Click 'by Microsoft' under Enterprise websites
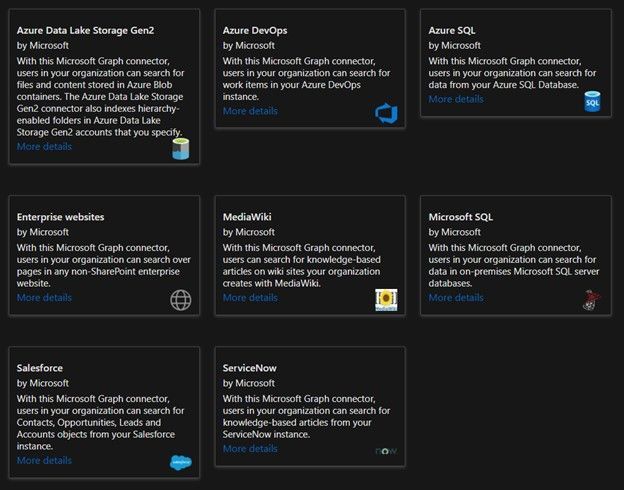Image resolution: width=624 pixels, height=490 pixels. coord(43,232)
